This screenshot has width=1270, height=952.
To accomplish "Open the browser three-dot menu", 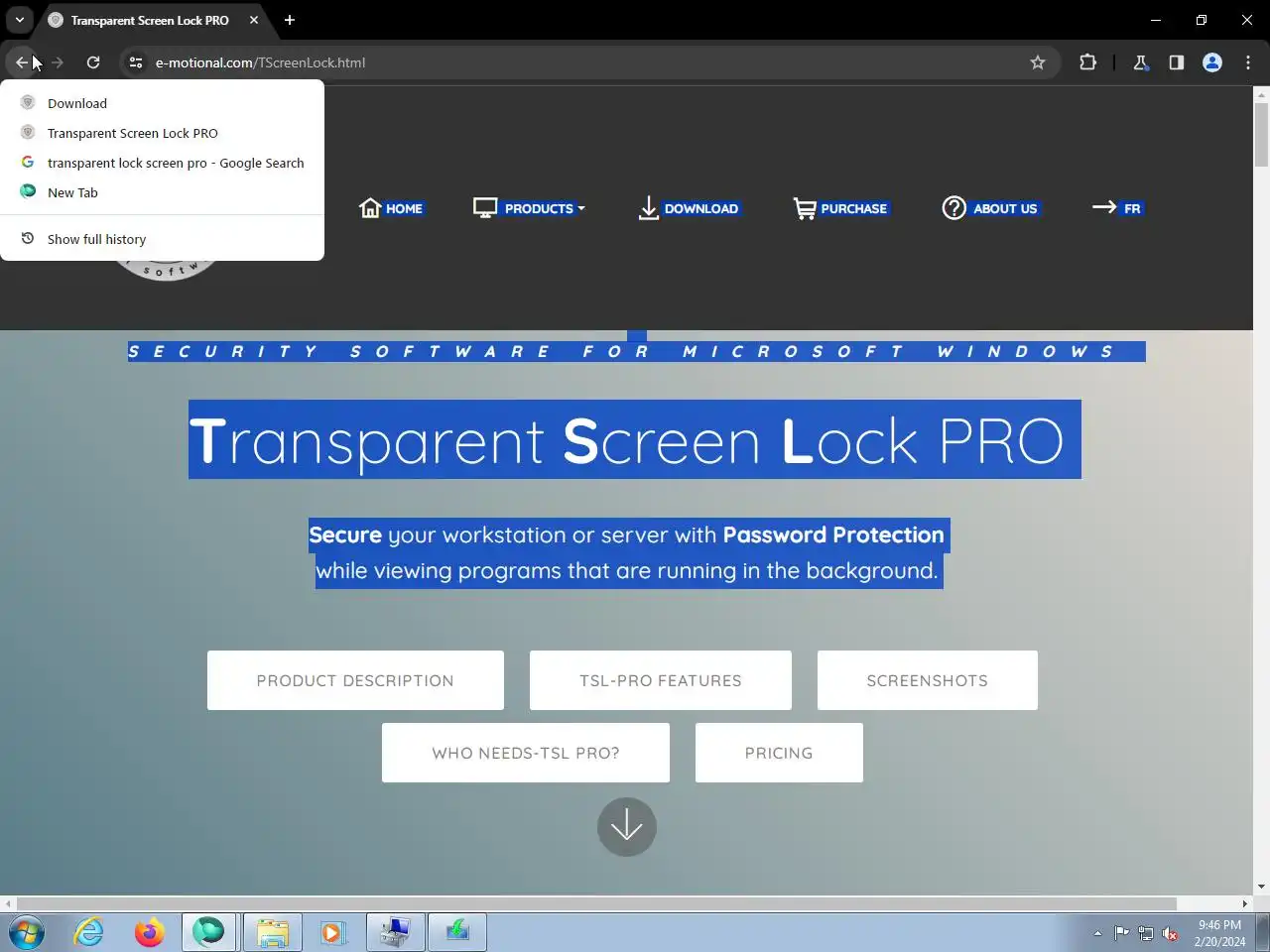I will [1248, 62].
